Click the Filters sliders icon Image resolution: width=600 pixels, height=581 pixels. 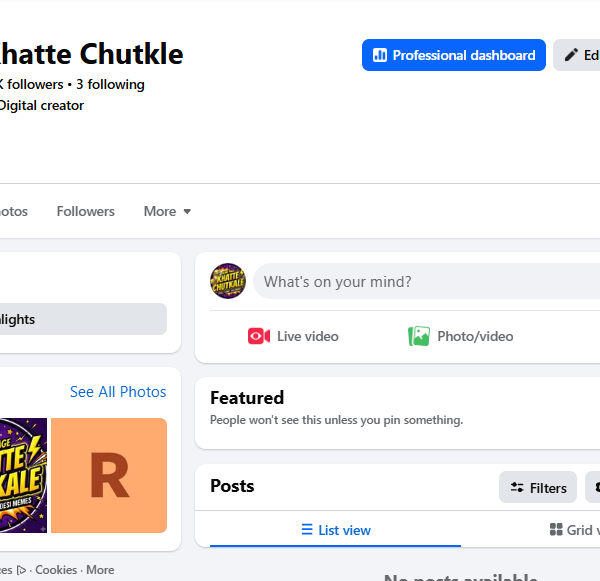point(517,487)
